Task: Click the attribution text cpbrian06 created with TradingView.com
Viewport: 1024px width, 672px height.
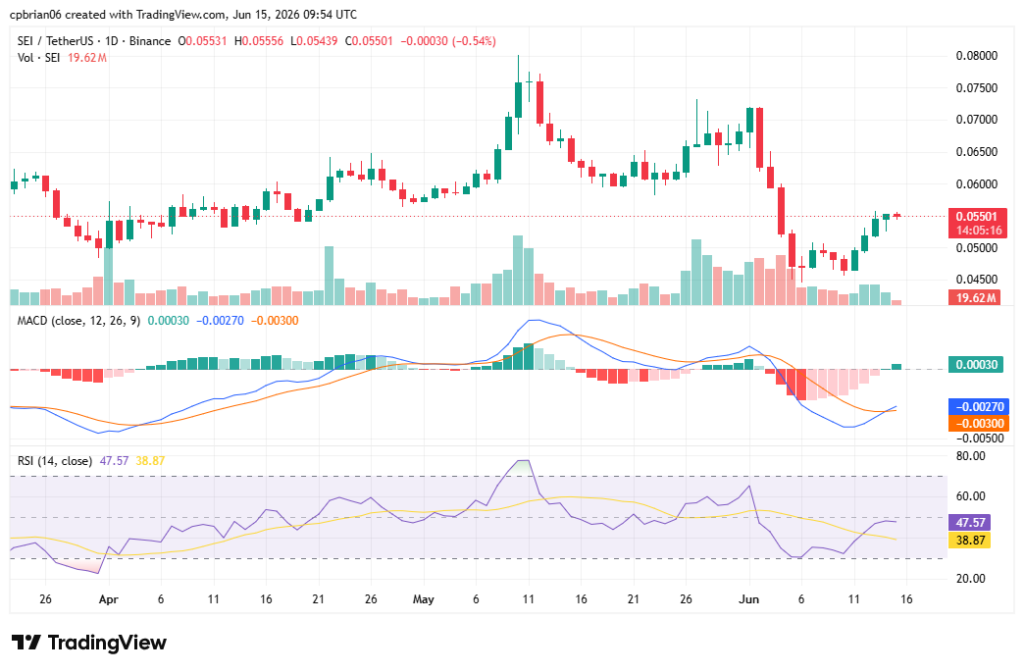Action: pyautogui.click(x=118, y=14)
